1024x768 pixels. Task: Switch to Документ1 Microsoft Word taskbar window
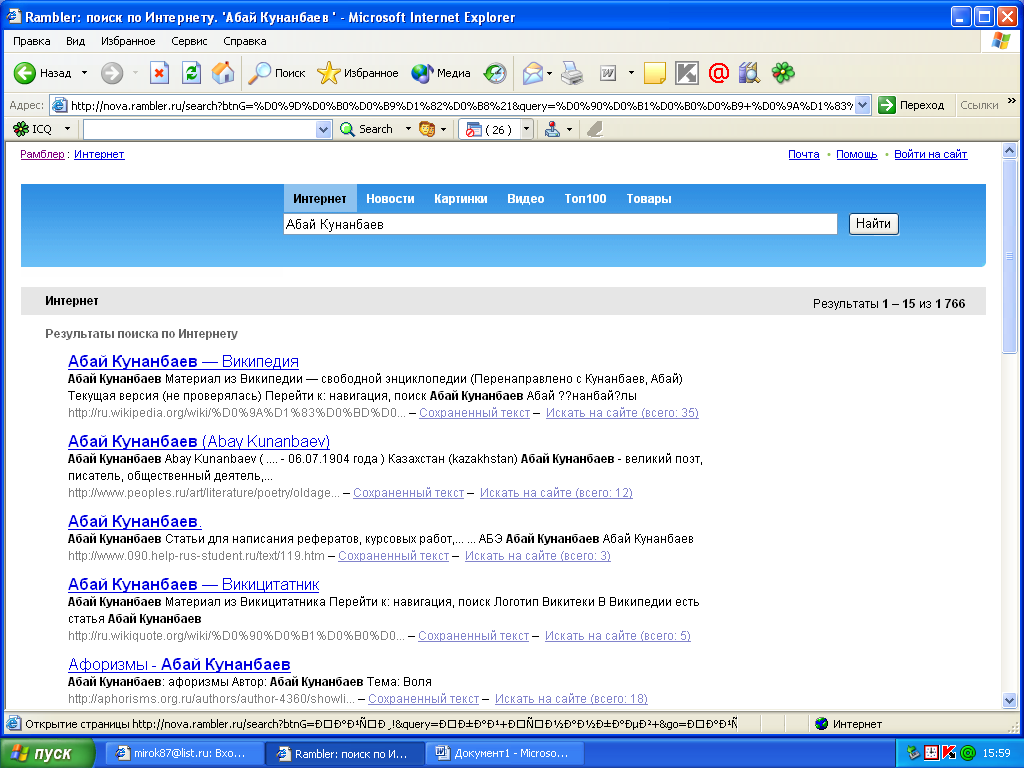point(504,753)
